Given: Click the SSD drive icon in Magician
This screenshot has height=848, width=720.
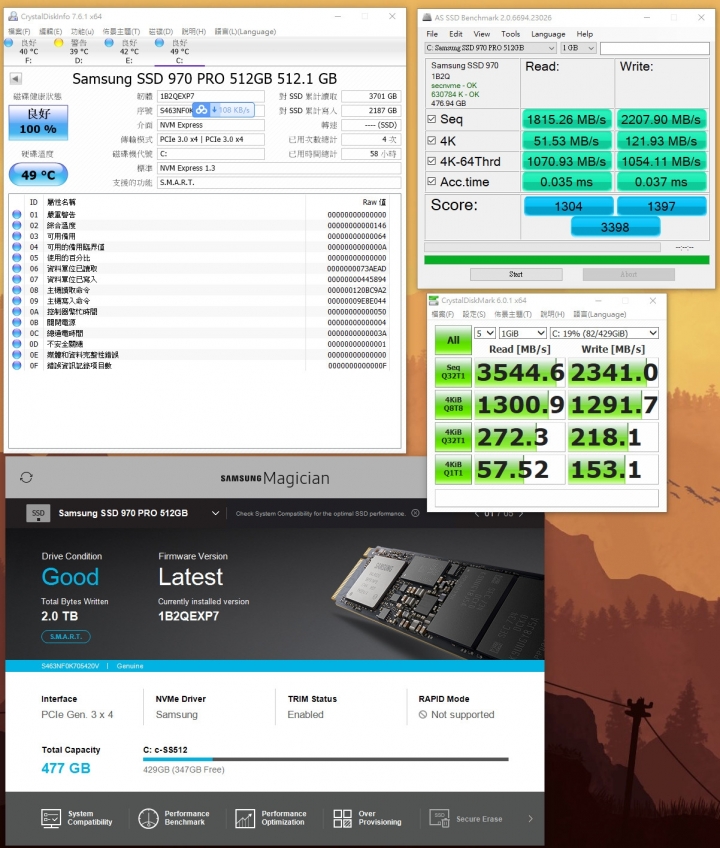Looking at the screenshot, I should pos(38,513).
